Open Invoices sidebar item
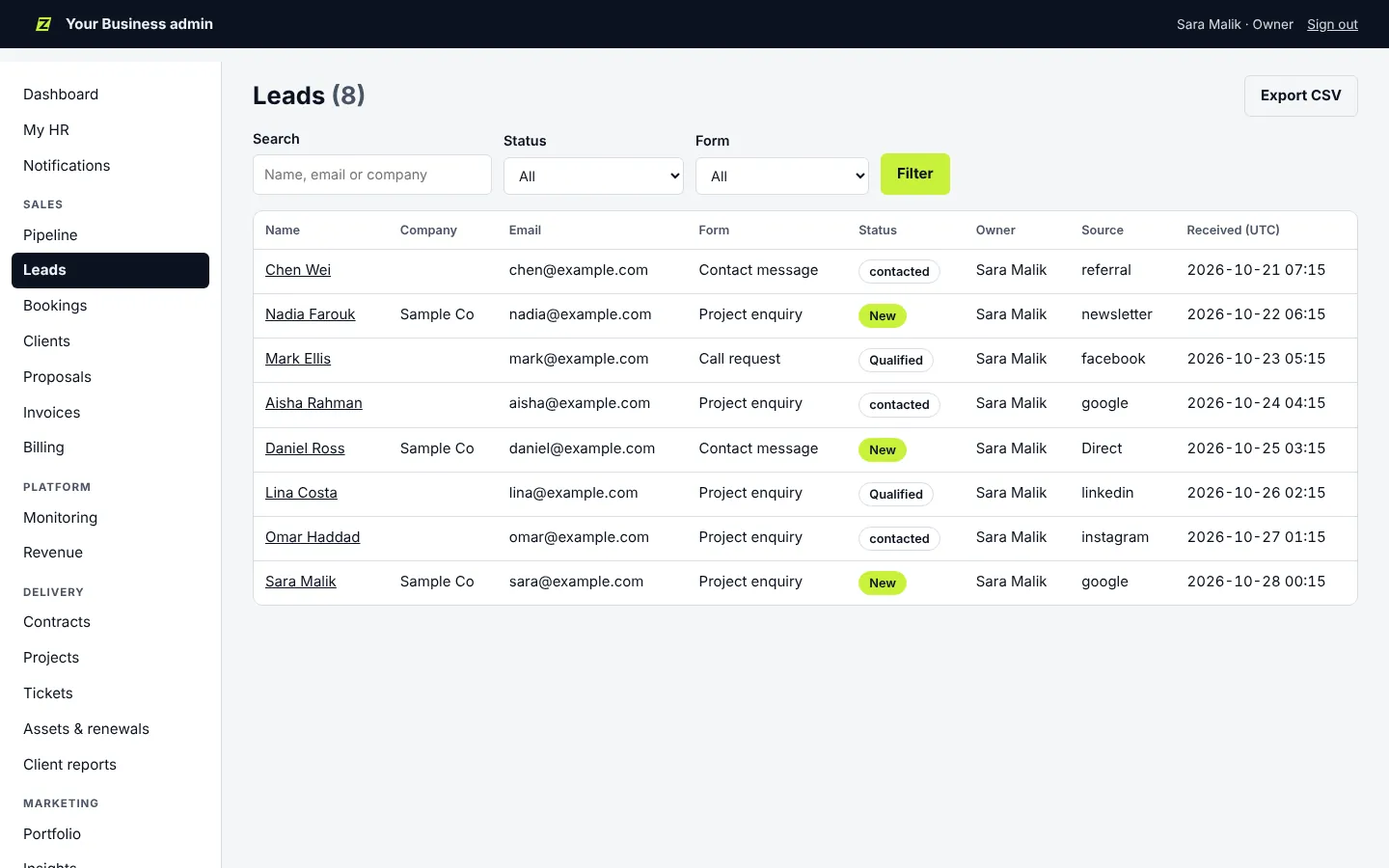 tap(110, 413)
